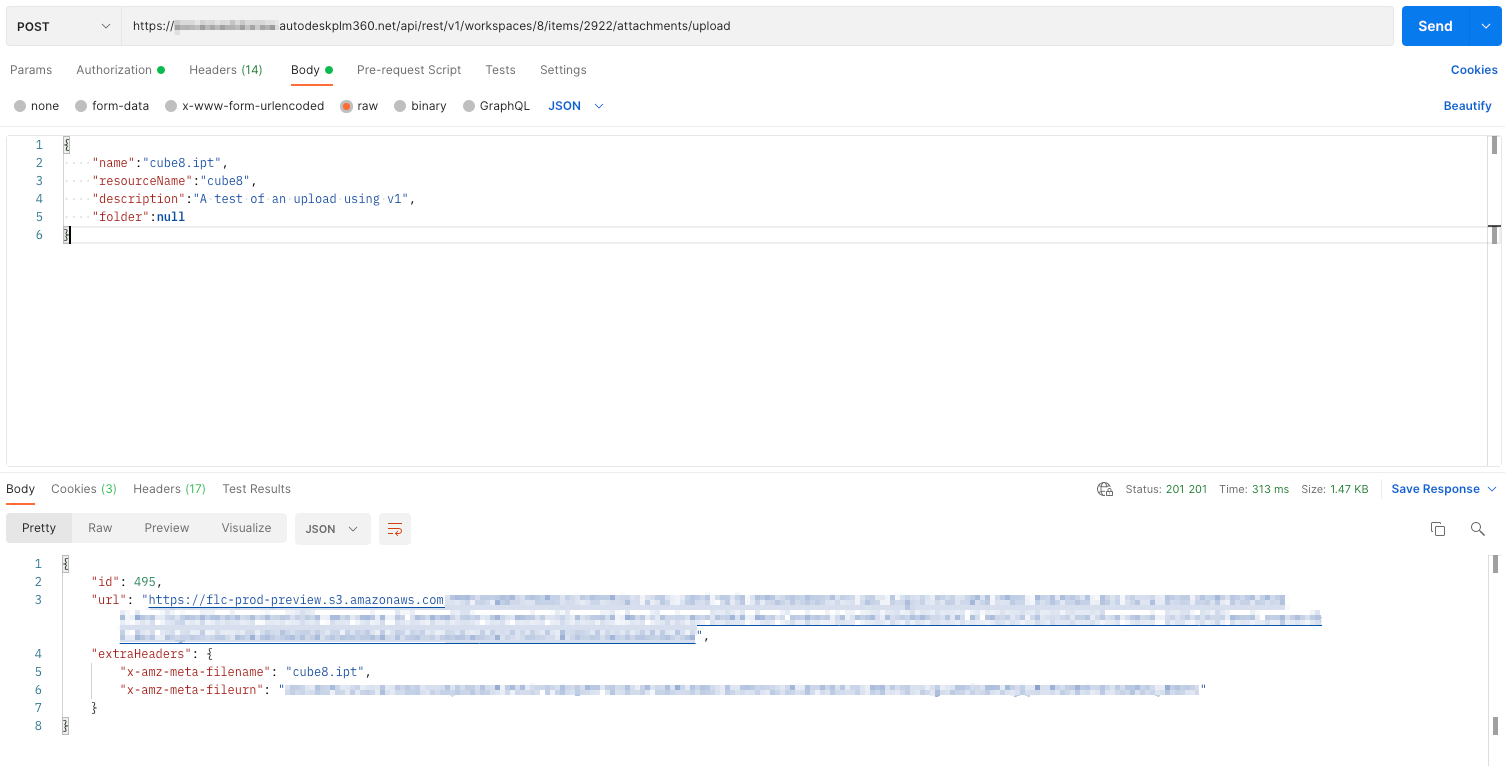Click the network globe icon
This screenshot has height=766, width=1505.
[x=1105, y=489]
